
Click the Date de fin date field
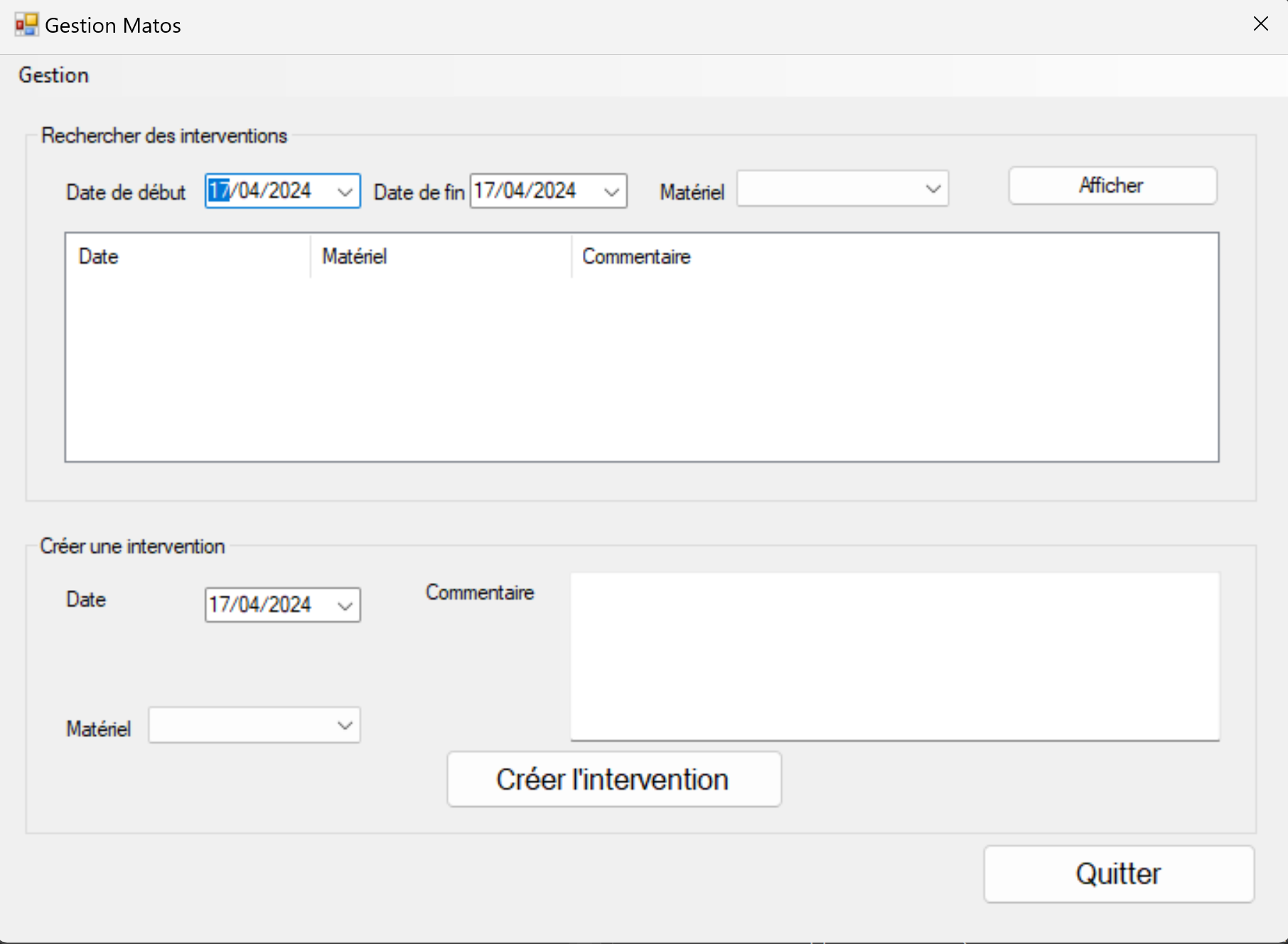548,191
